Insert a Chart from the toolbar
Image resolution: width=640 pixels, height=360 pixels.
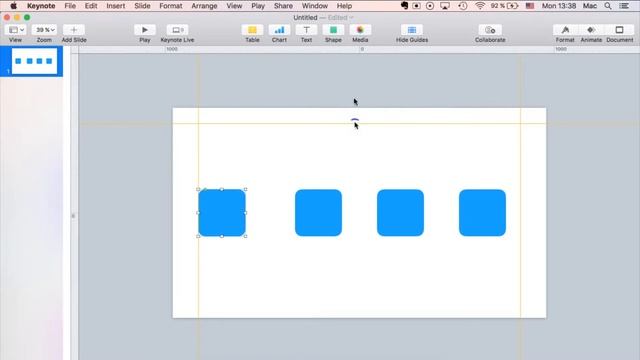(279, 30)
